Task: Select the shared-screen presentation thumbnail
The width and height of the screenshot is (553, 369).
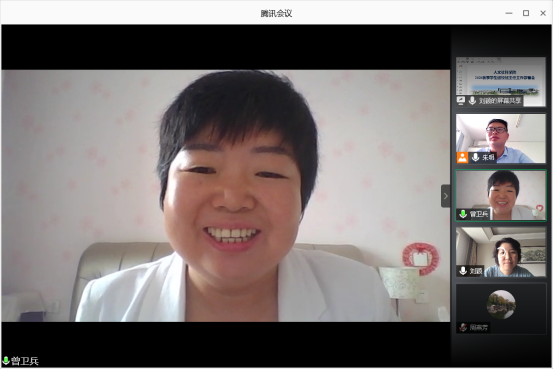Action: [x=500, y=81]
